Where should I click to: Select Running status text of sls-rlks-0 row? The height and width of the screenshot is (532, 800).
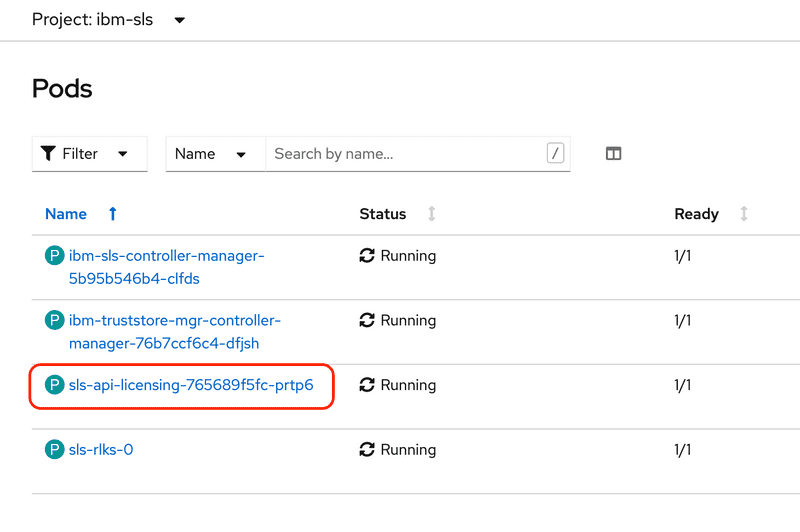408,450
